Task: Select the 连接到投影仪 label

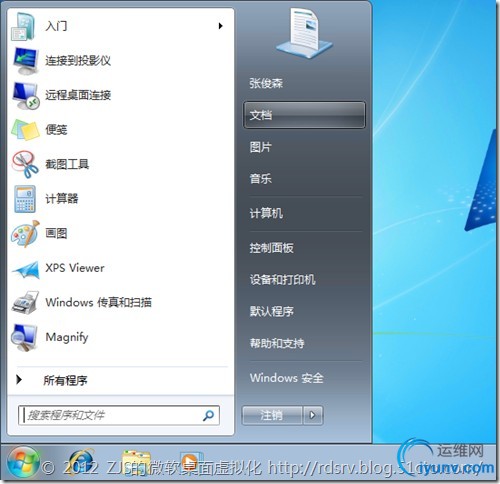Action: pyautogui.click(x=78, y=60)
